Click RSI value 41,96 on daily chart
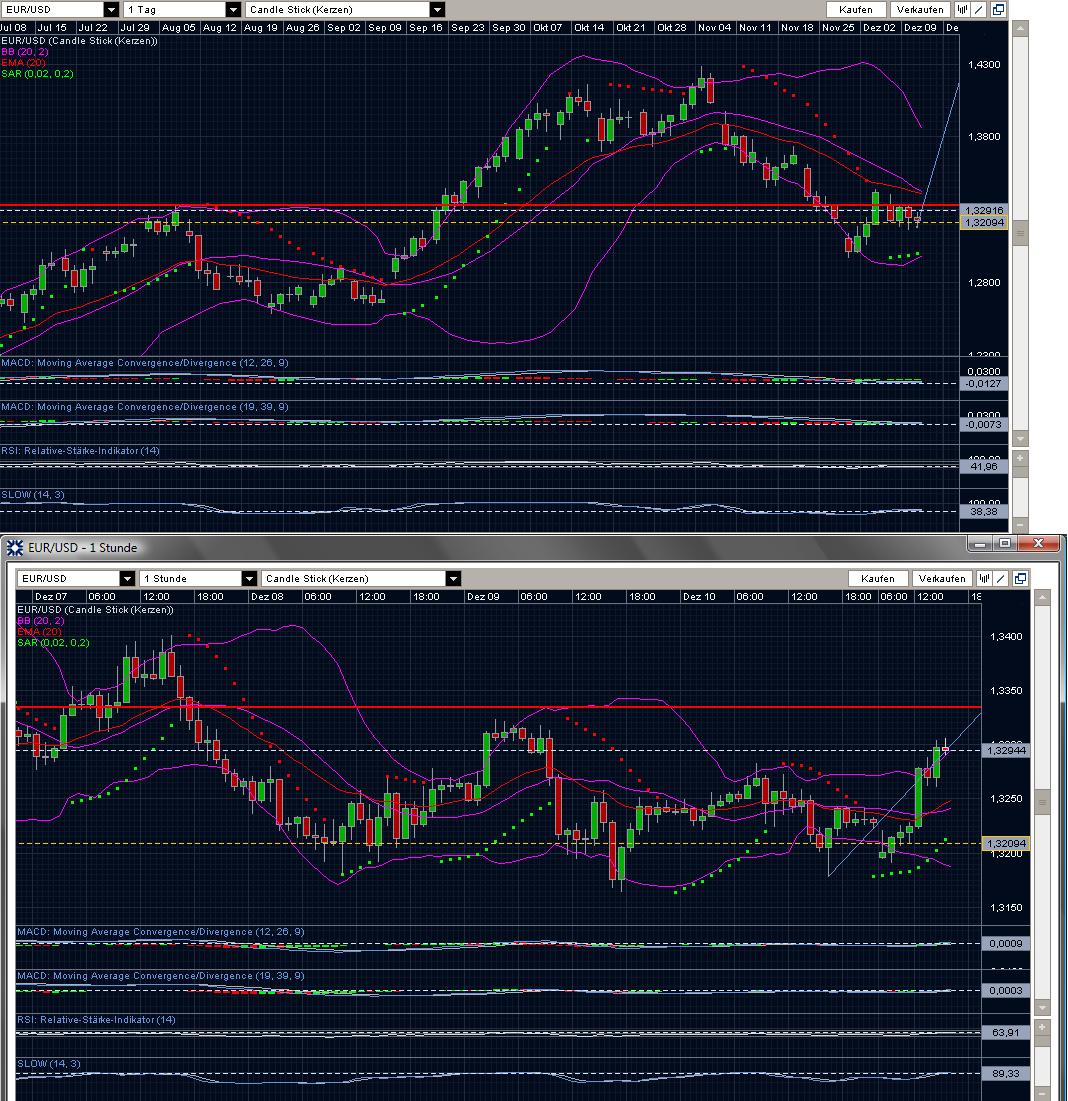The width and height of the screenshot is (1068, 1101). (984, 466)
